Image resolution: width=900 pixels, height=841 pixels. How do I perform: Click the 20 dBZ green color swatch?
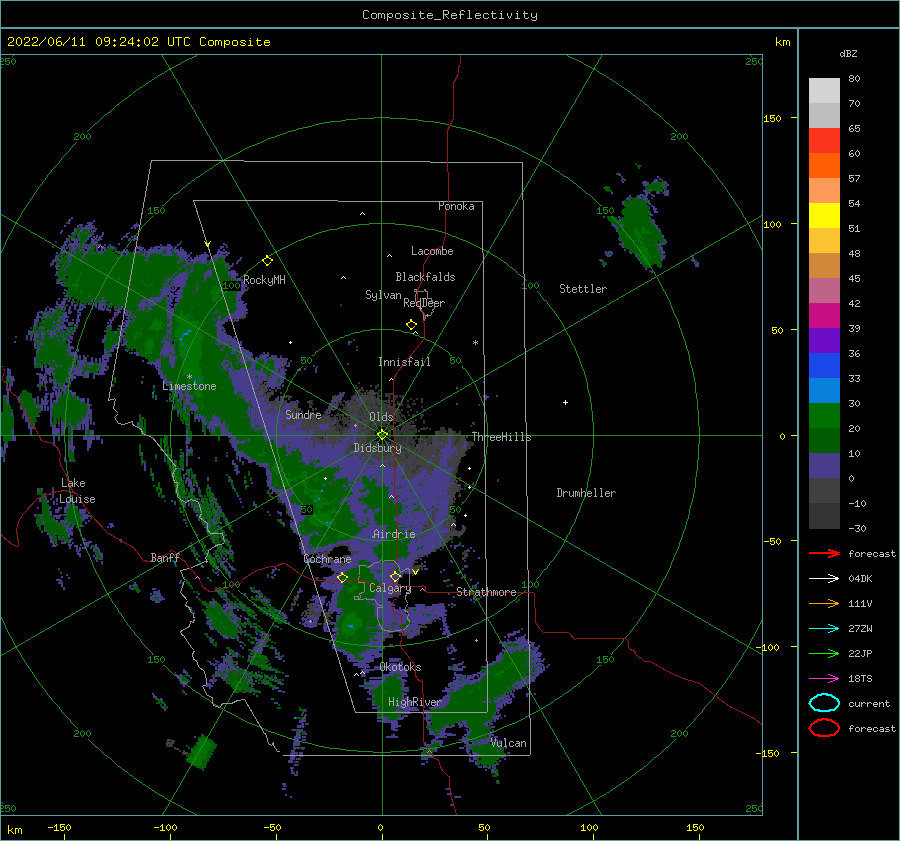point(824,416)
